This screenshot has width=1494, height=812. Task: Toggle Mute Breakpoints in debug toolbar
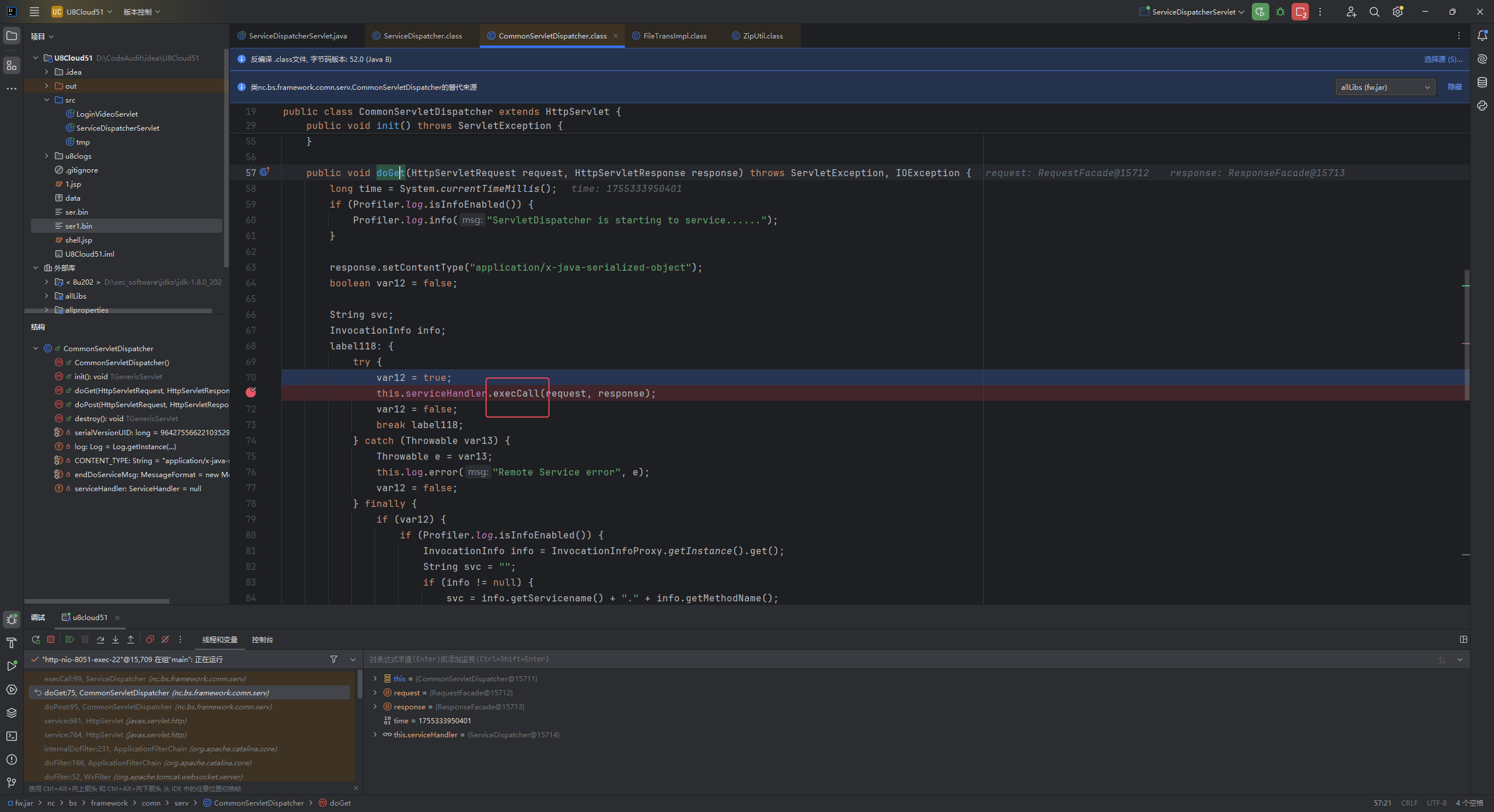(x=165, y=639)
